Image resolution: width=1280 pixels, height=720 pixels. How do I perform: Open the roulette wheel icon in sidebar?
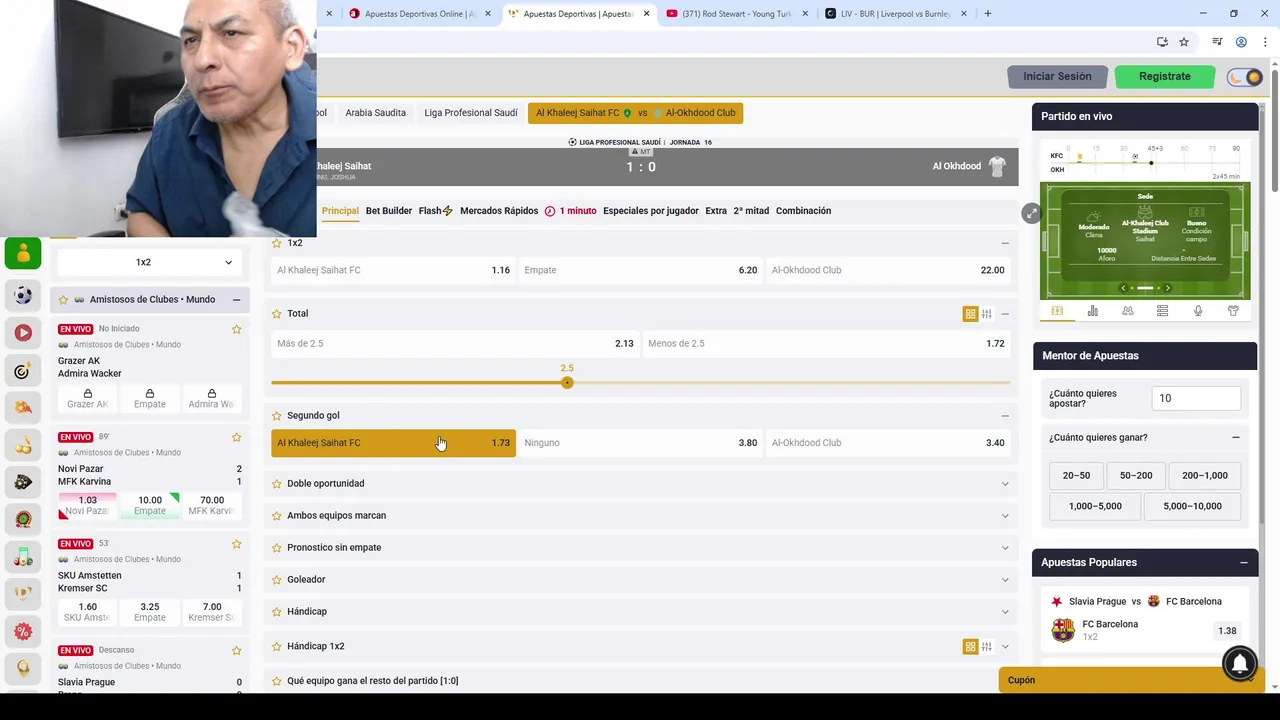[x=23, y=519]
